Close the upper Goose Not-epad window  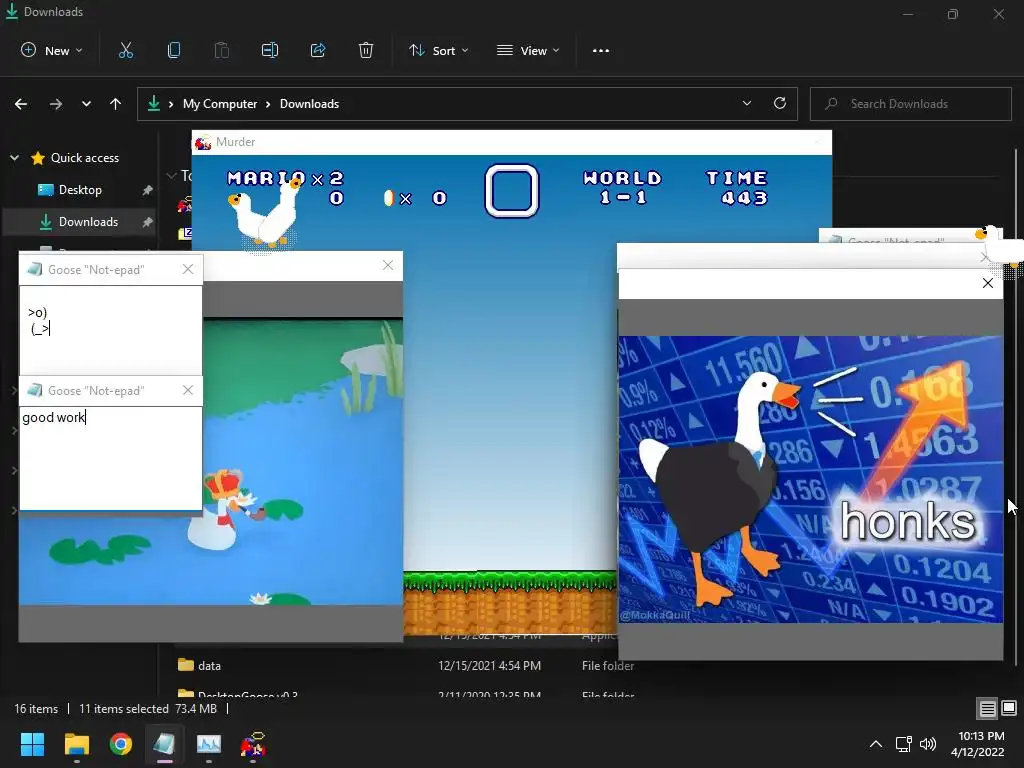(187, 269)
